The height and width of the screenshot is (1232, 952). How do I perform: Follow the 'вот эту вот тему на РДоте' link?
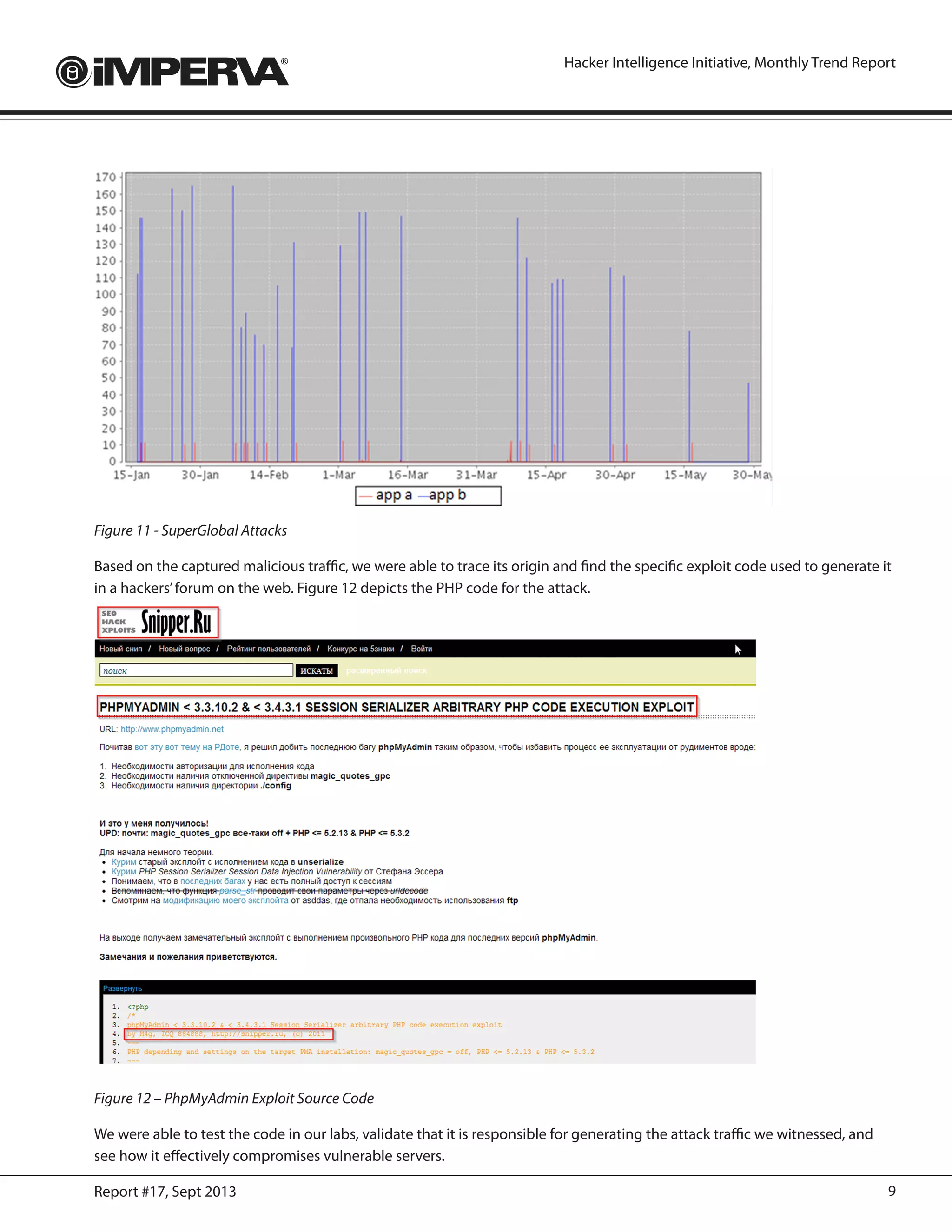coord(188,747)
